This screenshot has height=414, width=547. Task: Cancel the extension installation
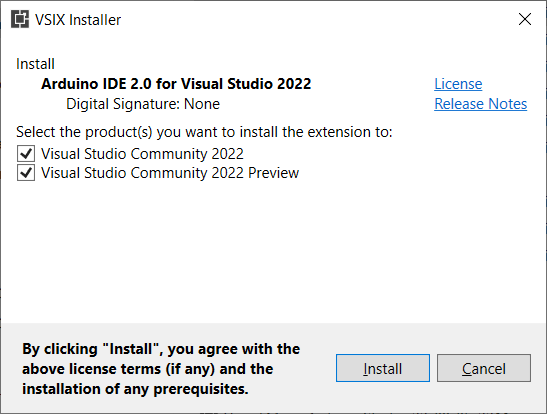tap(484, 368)
